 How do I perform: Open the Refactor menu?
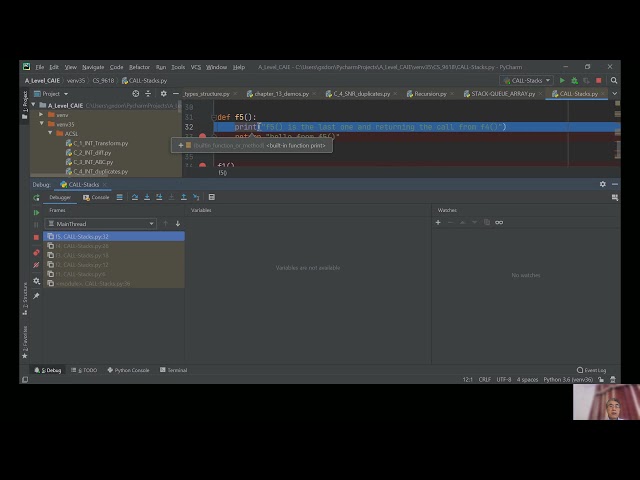(x=139, y=67)
